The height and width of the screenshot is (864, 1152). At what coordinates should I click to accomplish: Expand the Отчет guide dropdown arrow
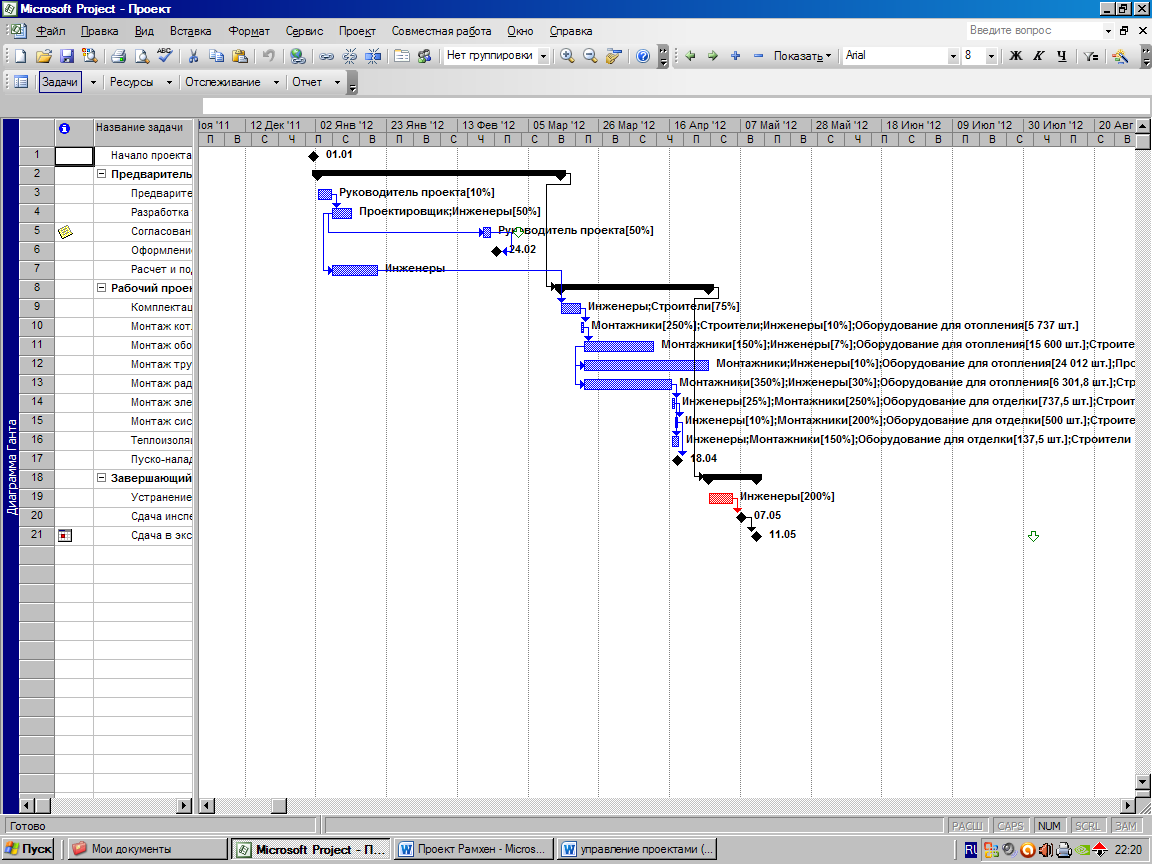pyautogui.click(x=337, y=82)
